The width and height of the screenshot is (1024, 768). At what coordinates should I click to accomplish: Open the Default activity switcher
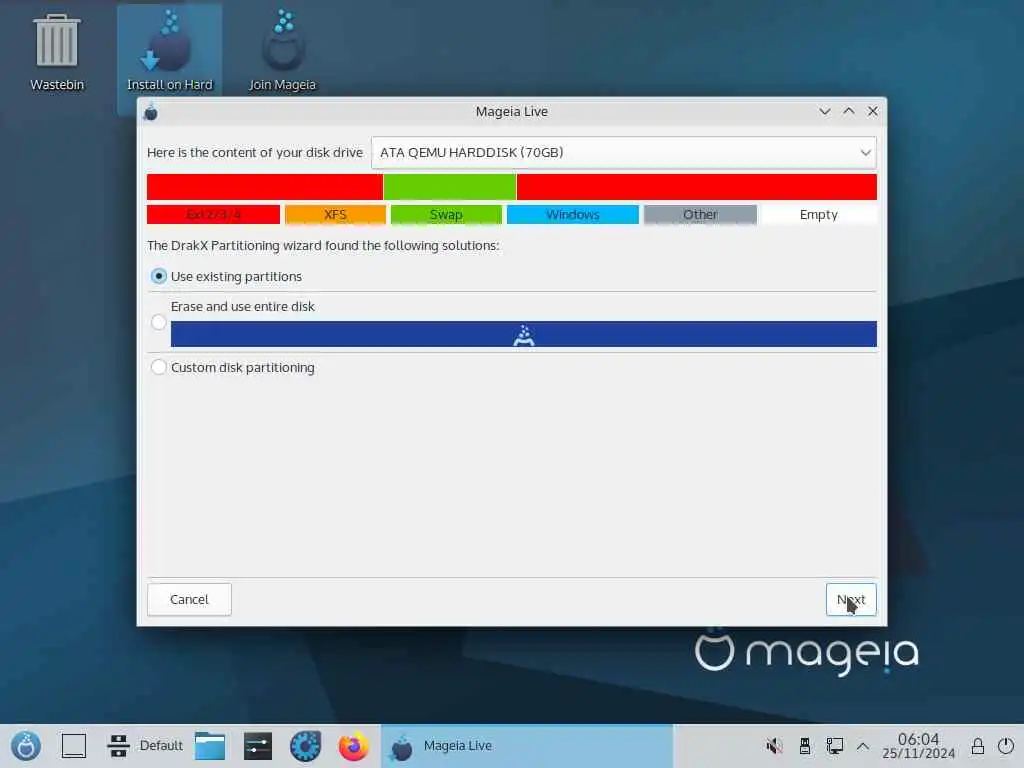145,746
